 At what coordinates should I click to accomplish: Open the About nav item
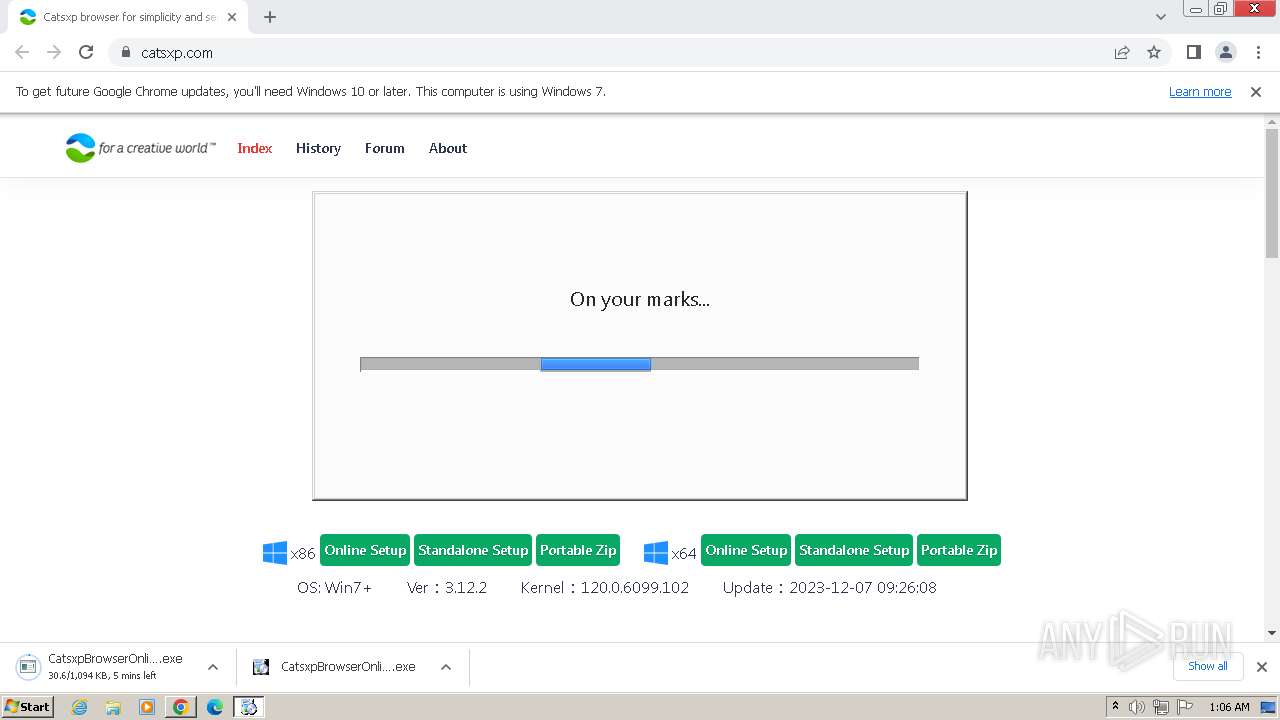click(448, 148)
